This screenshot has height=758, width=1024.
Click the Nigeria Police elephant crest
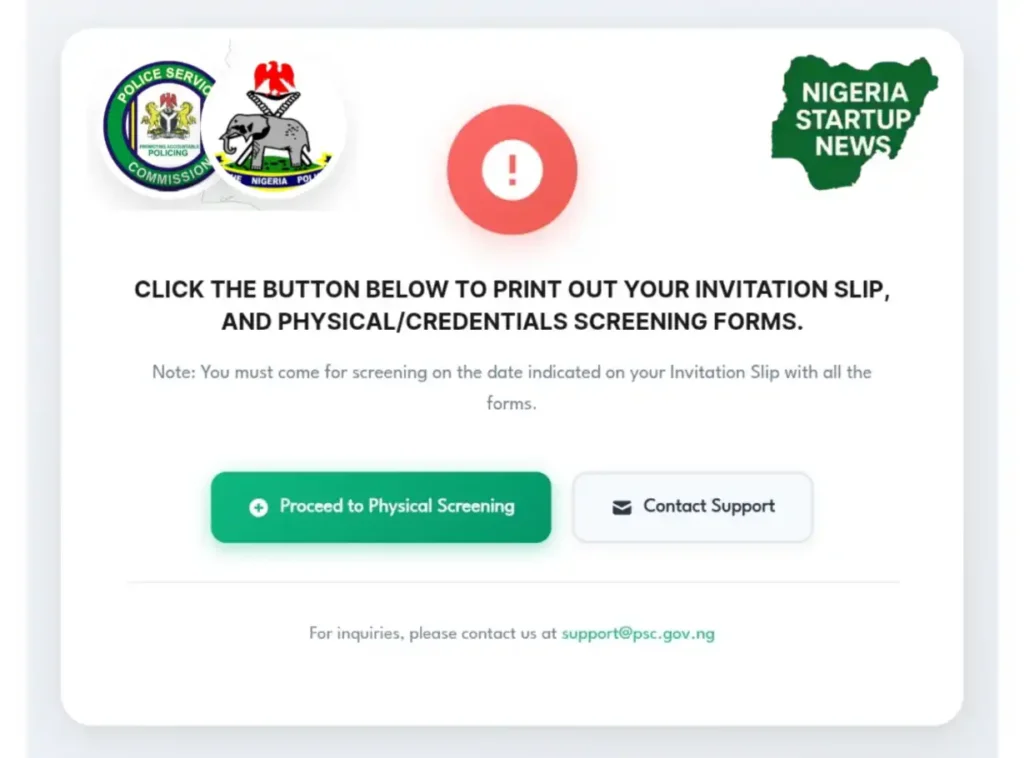click(273, 127)
